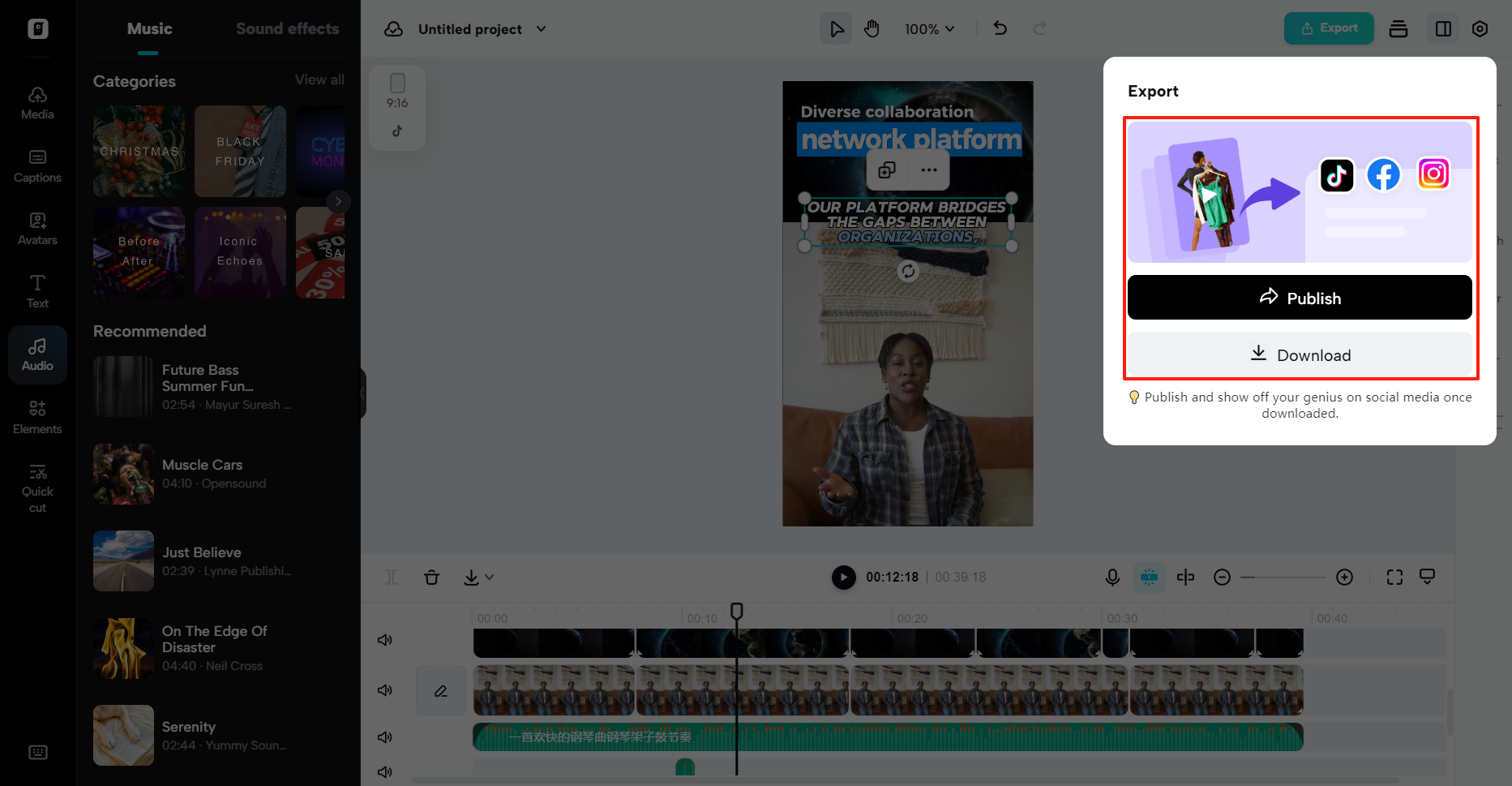Image resolution: width=1512 pixels, height=786 pixels.
Task: Expand the timeline export options chevron
Action: click(x=489, y=577)
